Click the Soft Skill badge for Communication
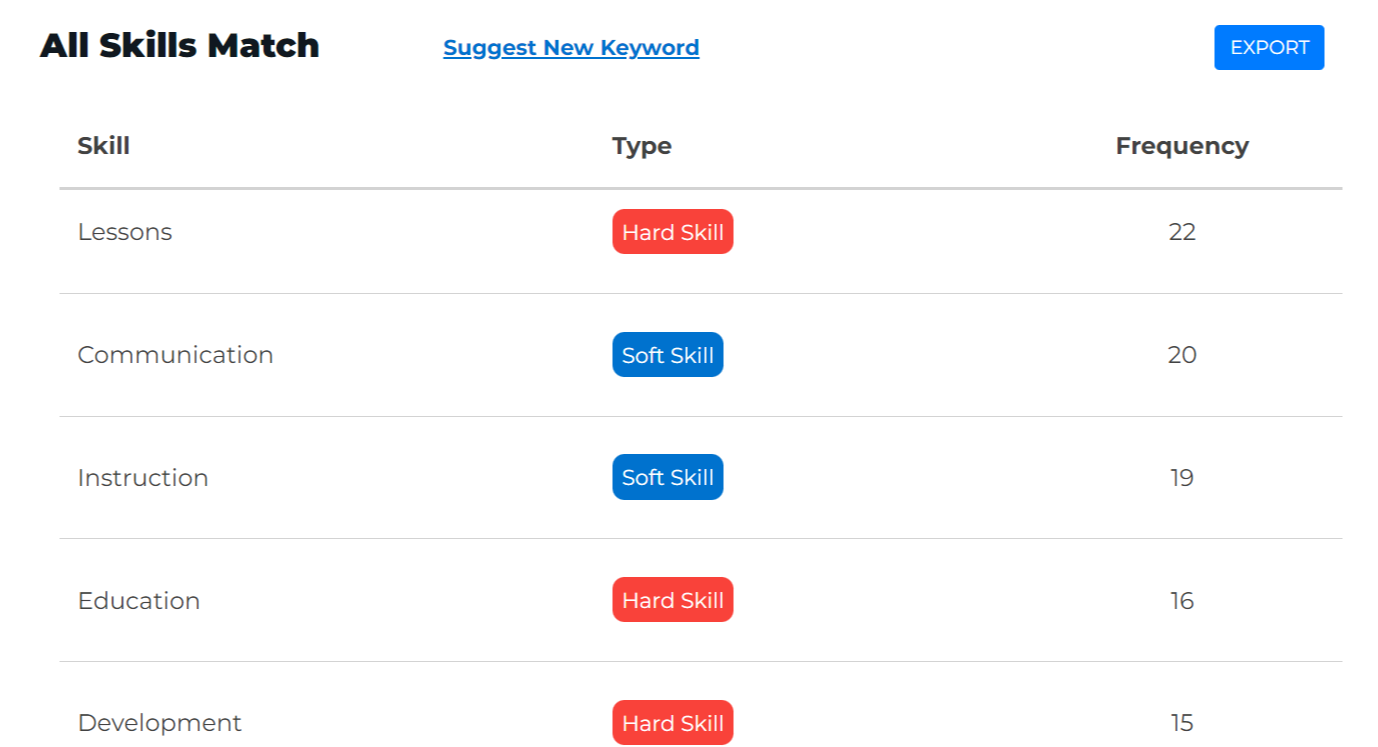 click(x=668, y=355)
